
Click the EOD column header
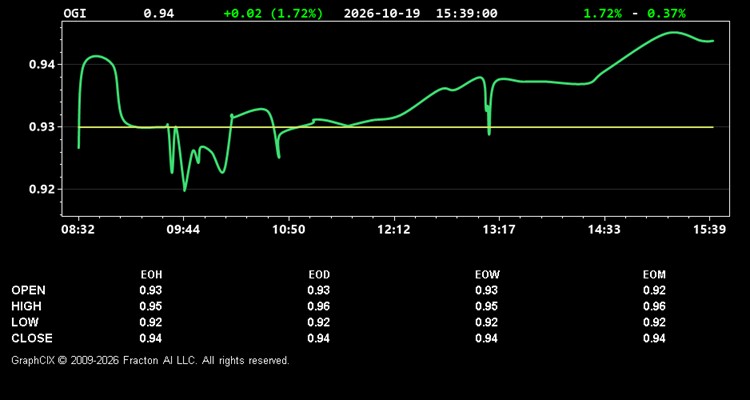click(319, 275)
